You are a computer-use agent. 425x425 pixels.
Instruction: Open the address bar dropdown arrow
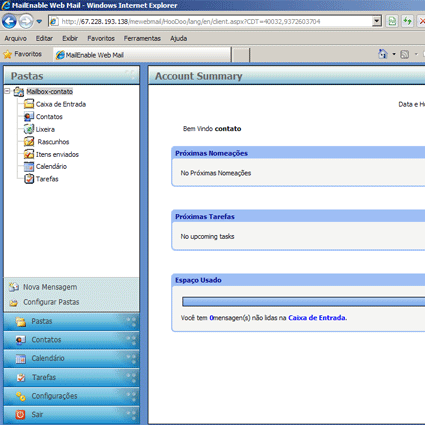377,21
